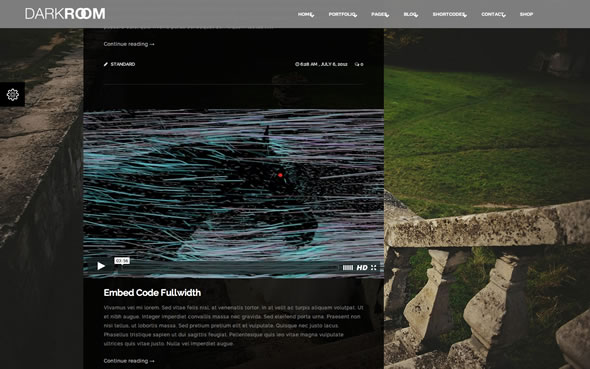Screen dimensions: 590x369
Task: Follow the top Continue reading link
Action: 129,44
